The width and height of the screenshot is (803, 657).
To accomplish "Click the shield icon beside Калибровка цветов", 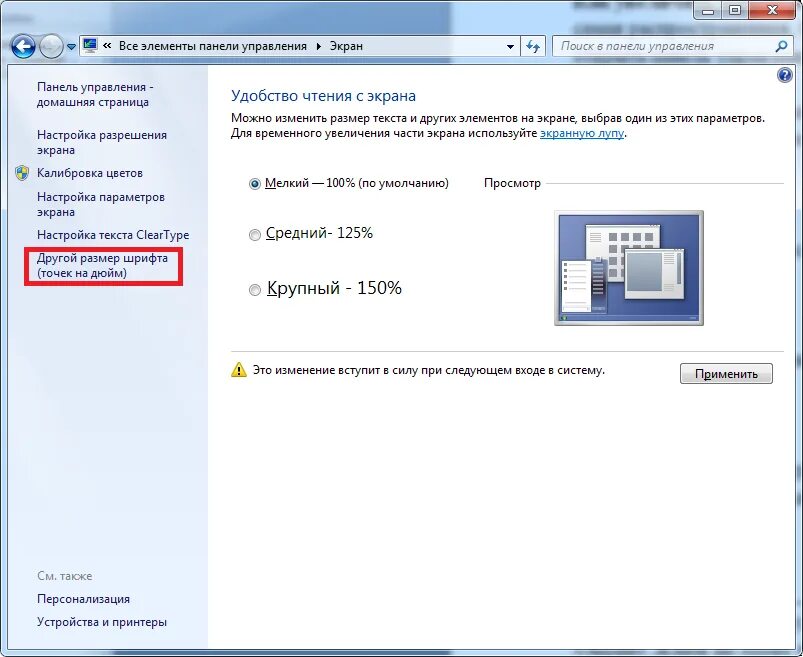I will (22, 173).
